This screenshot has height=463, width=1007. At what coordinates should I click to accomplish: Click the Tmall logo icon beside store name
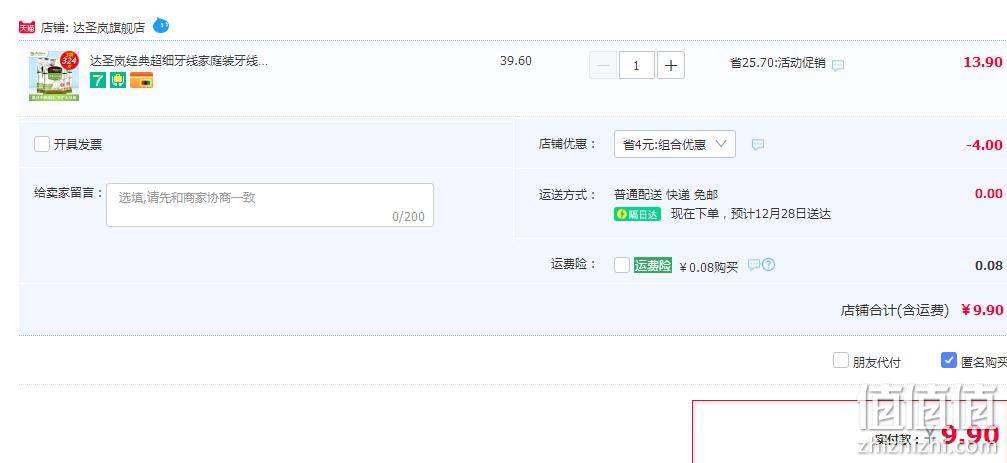(x=27, y=27)
